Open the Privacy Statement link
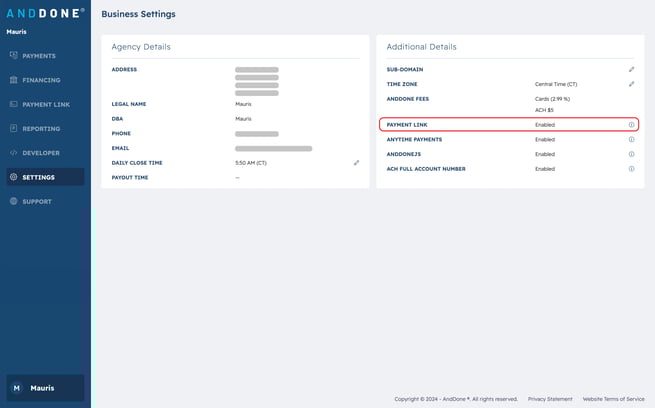The image size is (655, 408). tap(550, 399)
